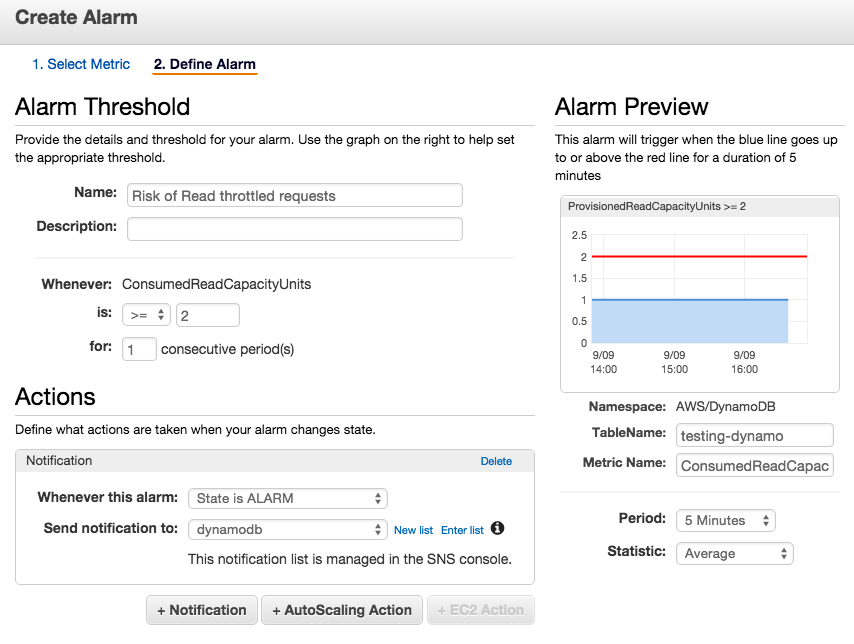Click the Enter list link
The width and height of the screenshot is (854, 644).
462,530
